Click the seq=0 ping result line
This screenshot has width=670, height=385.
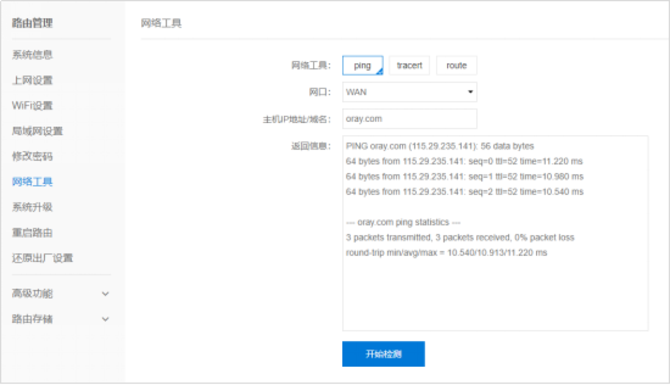point(464,162)
